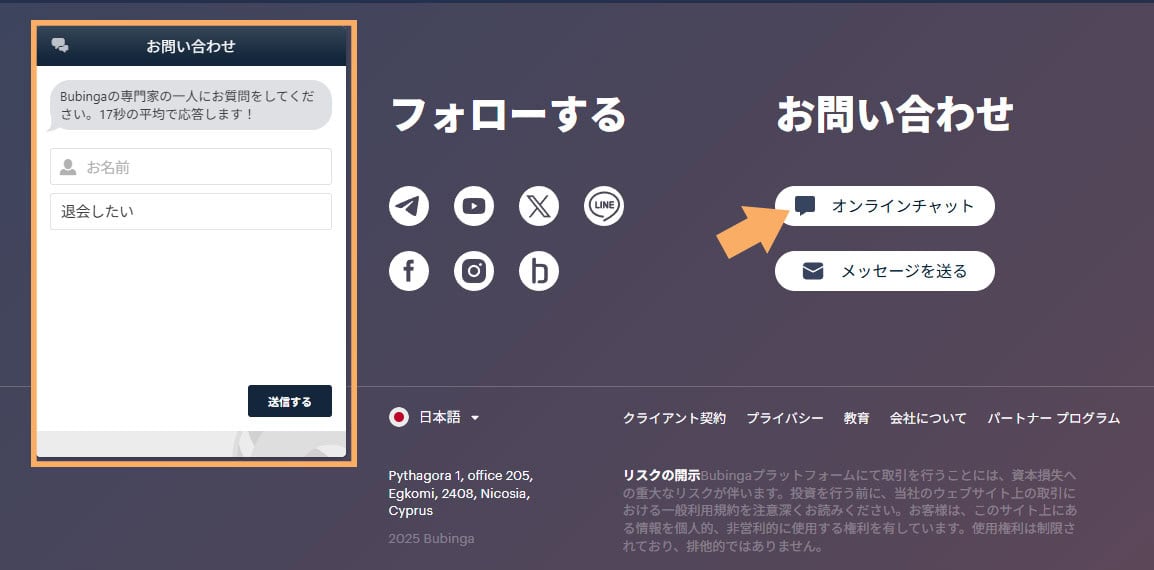Click the Japan flag icon
This screenshot has width=1154, height=570.
tap(399, 418)
